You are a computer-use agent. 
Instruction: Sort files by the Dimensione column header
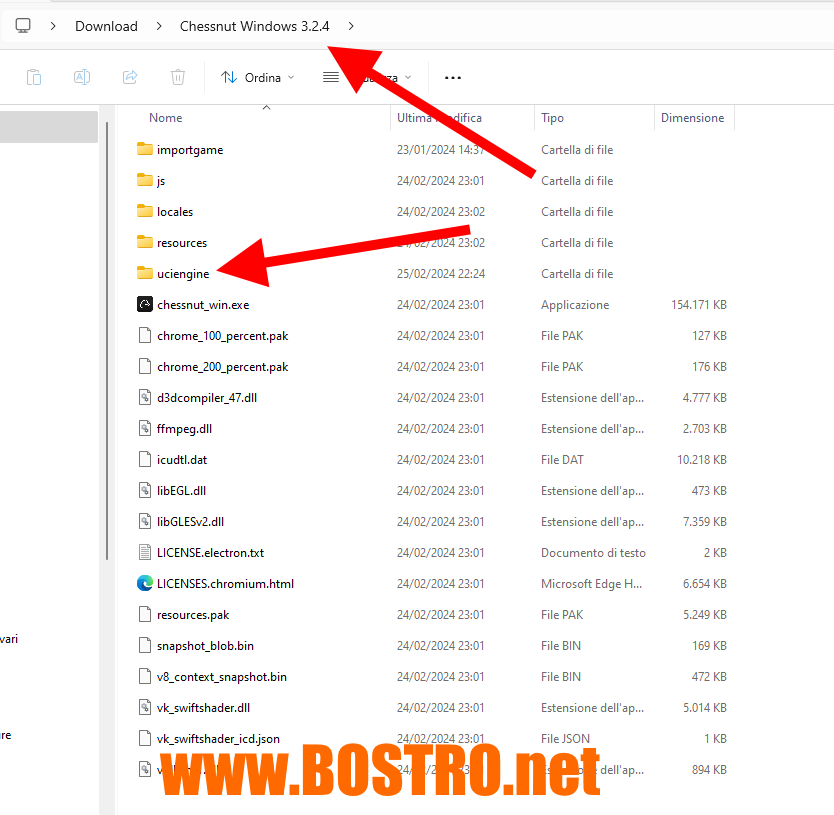tap(693, 118)
